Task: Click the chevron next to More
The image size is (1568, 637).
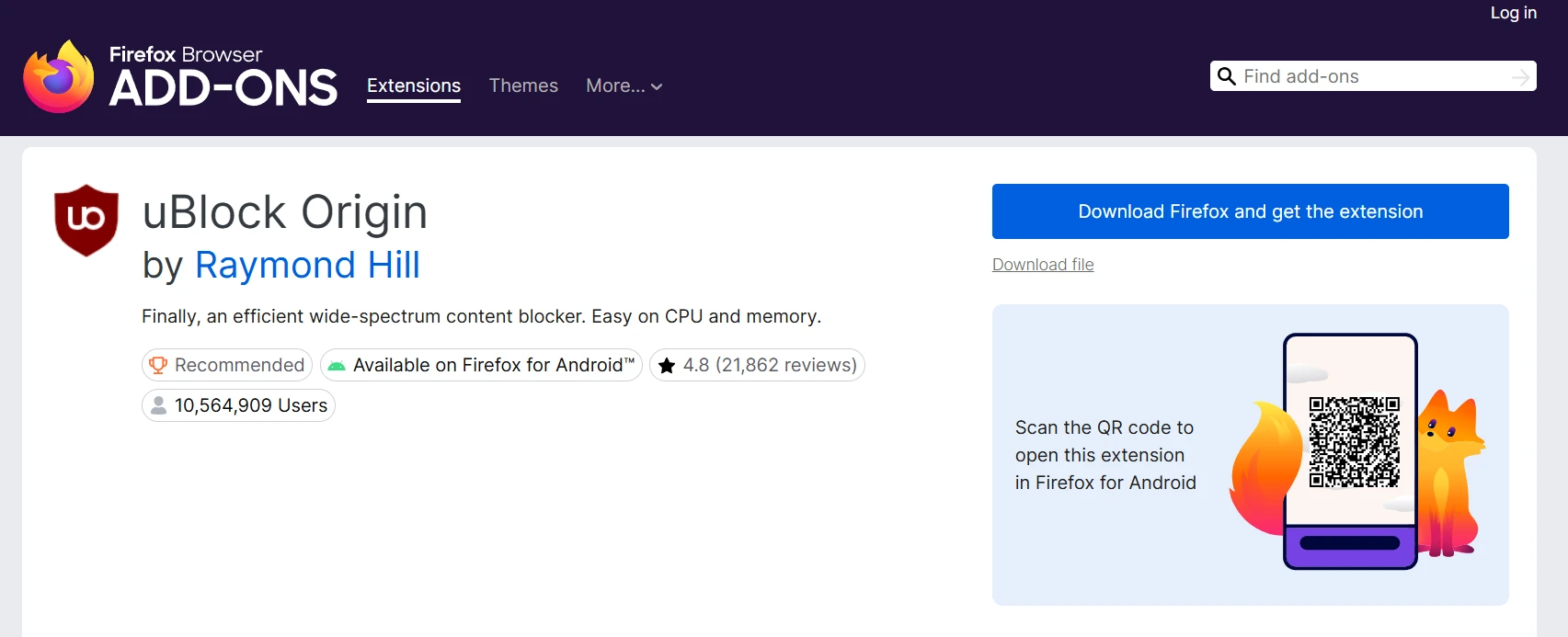Action: point(657,86)
